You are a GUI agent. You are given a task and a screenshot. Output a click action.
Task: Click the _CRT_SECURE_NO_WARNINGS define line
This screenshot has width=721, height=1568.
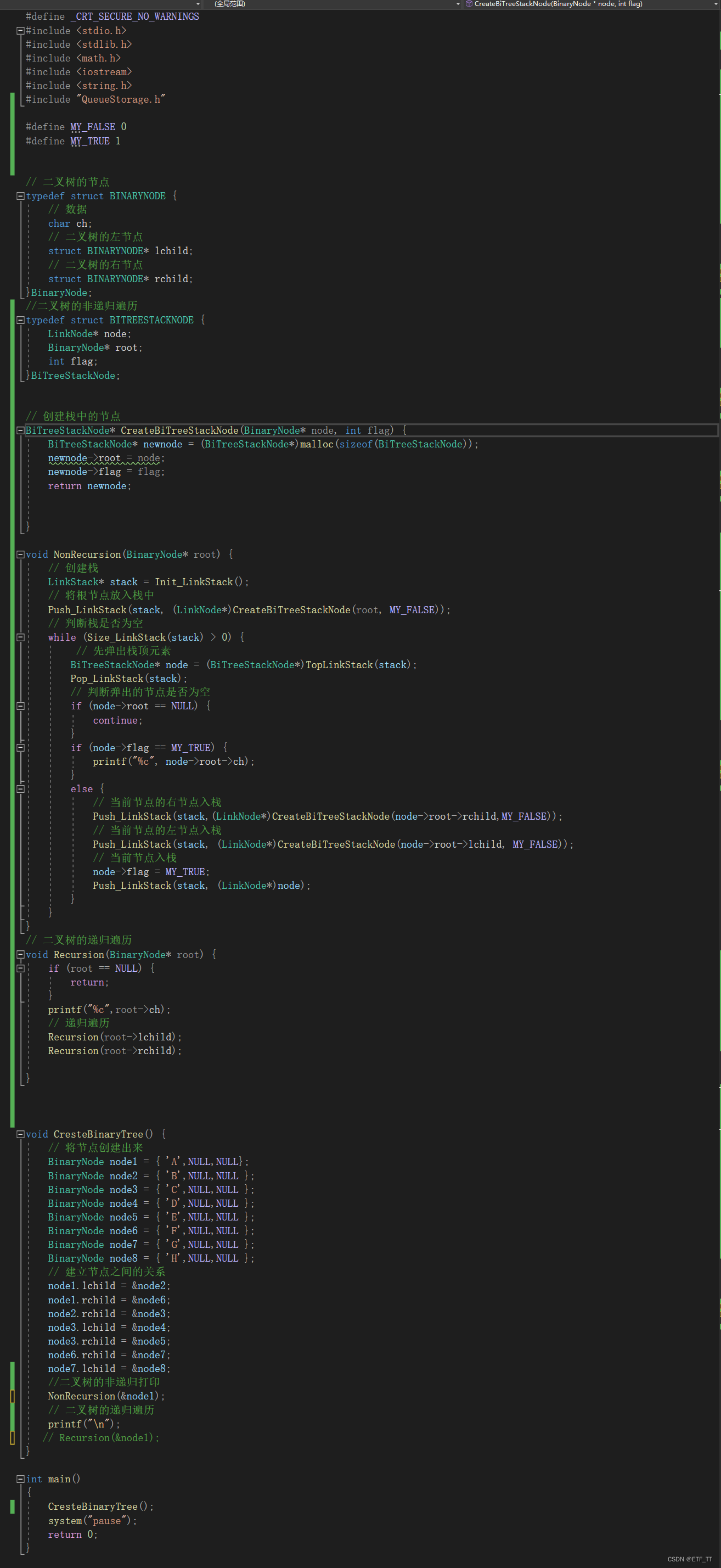click(x=112, y=16)
